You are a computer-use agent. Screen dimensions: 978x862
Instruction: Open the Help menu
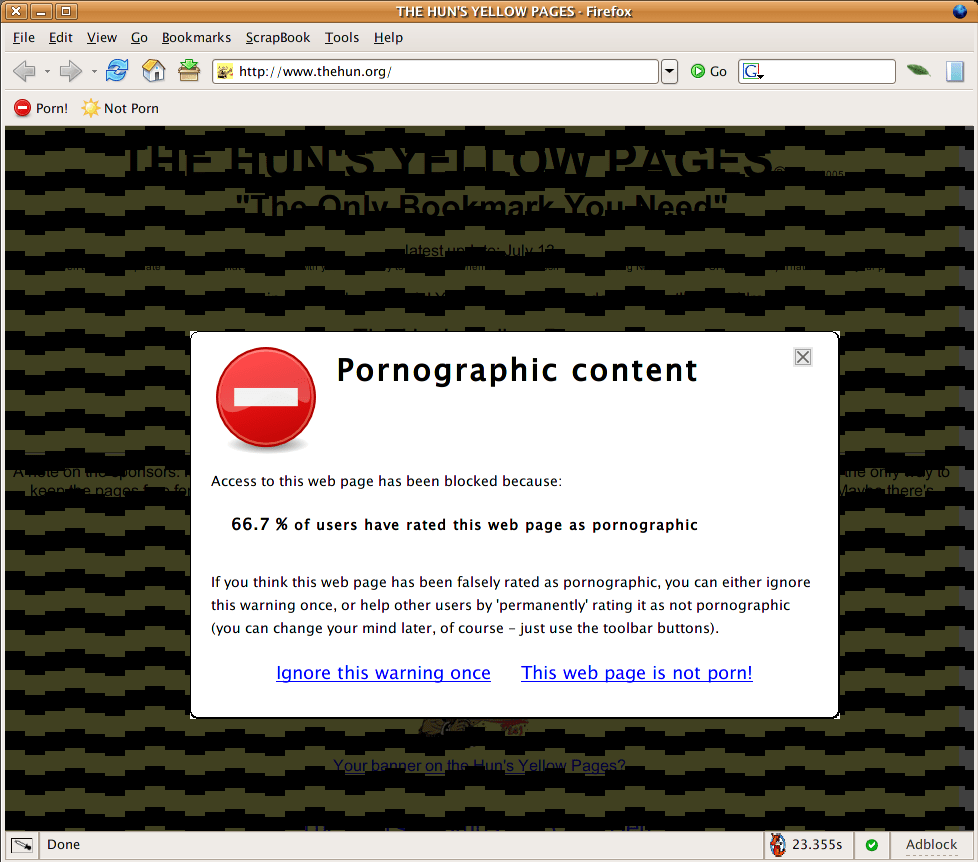[388, 37]
